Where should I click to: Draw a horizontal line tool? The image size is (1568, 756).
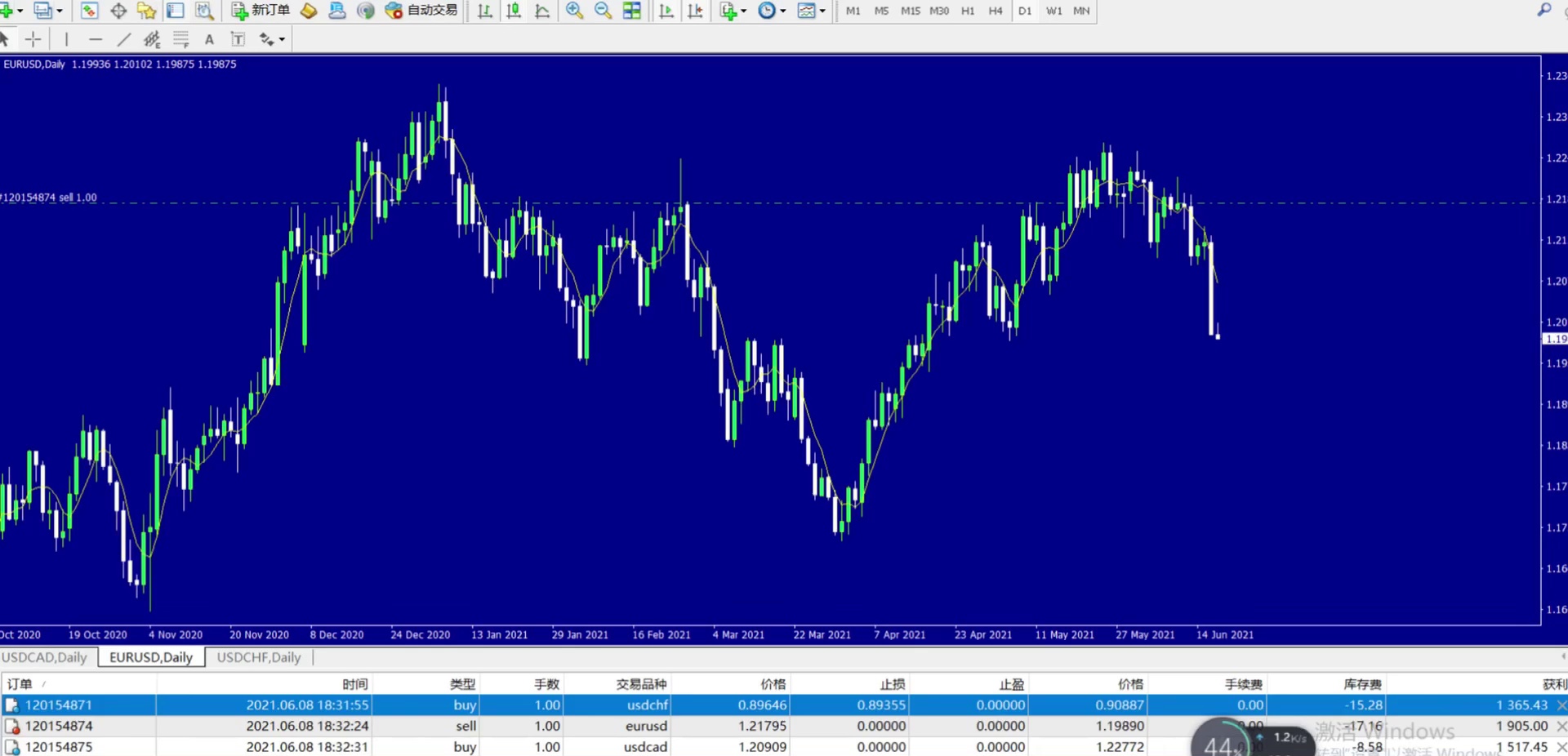coord(96,39)
